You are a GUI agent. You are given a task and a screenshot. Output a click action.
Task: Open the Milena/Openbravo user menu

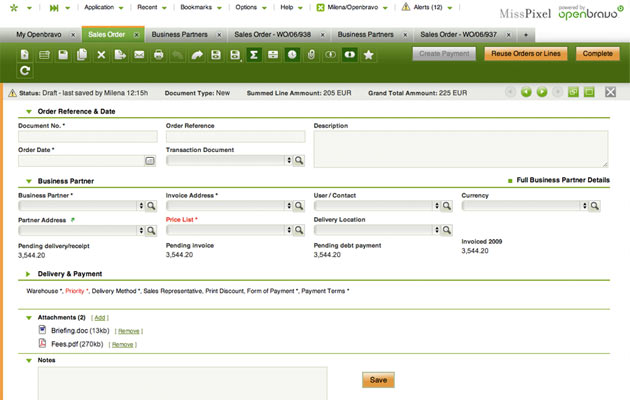(x=352, y=7)
